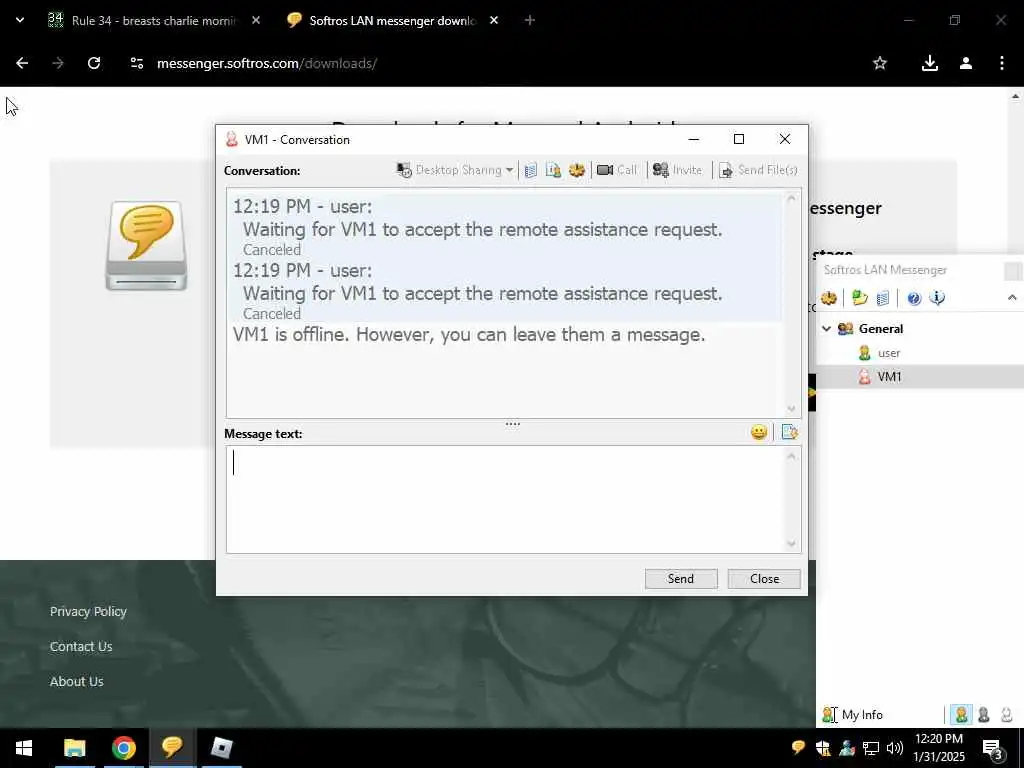Open message history in Softros main window toolbar

pos(882,298)
